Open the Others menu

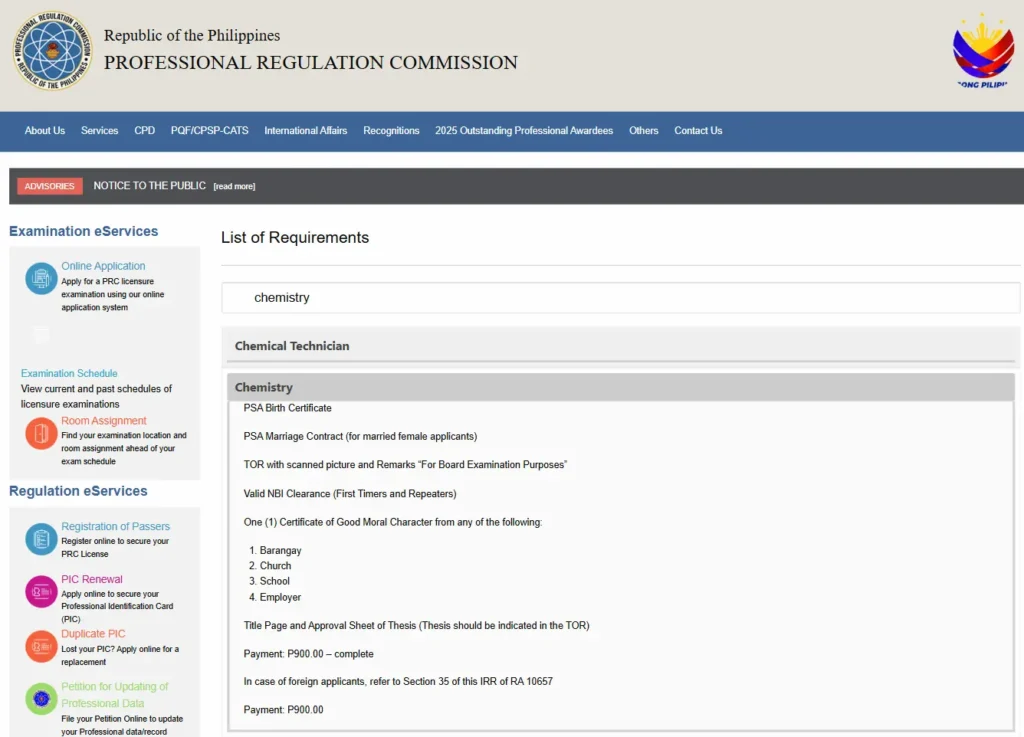point(643,131)
